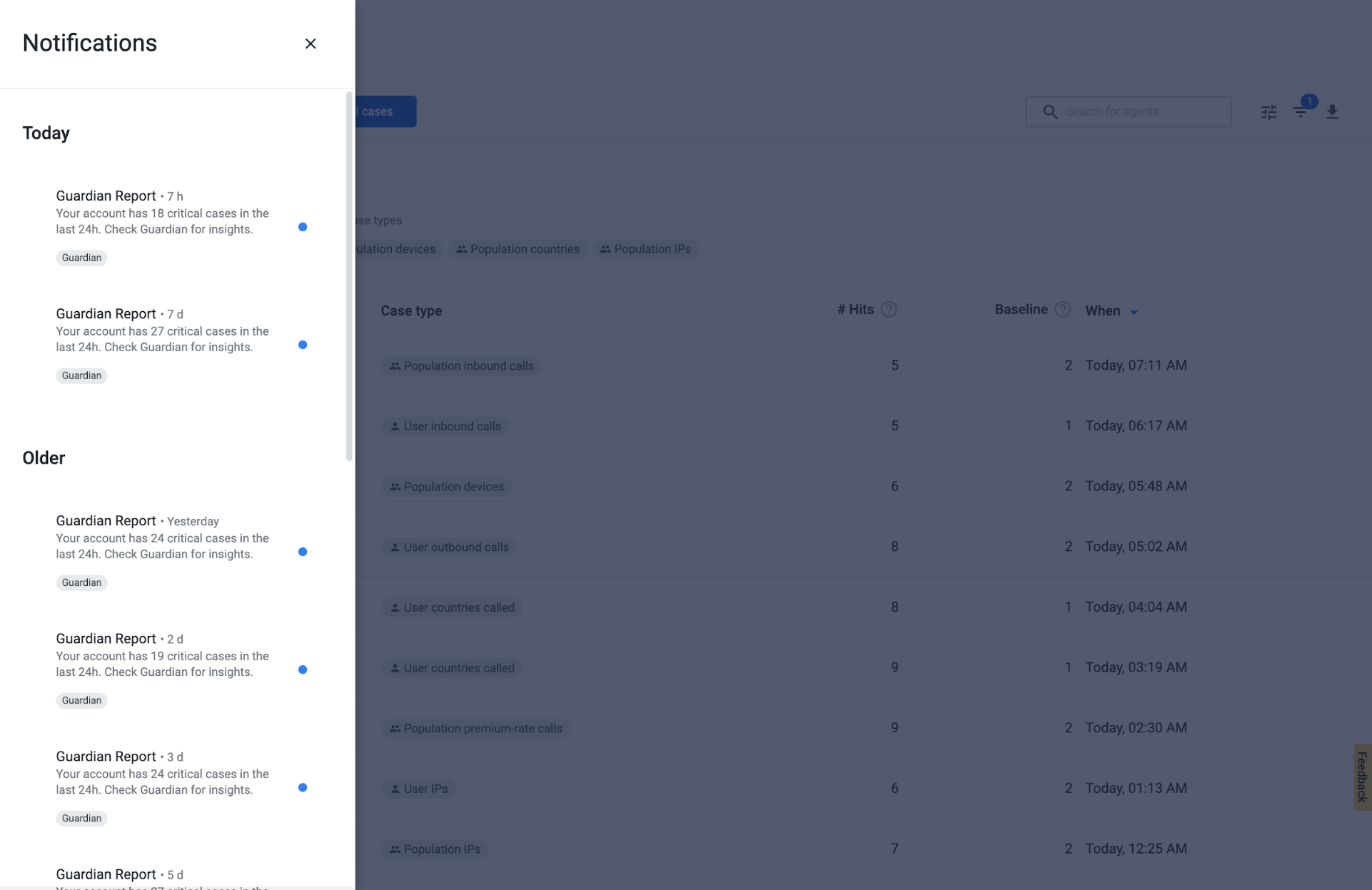Click Today, 01:13 AM timestamp

point(1136,788)
